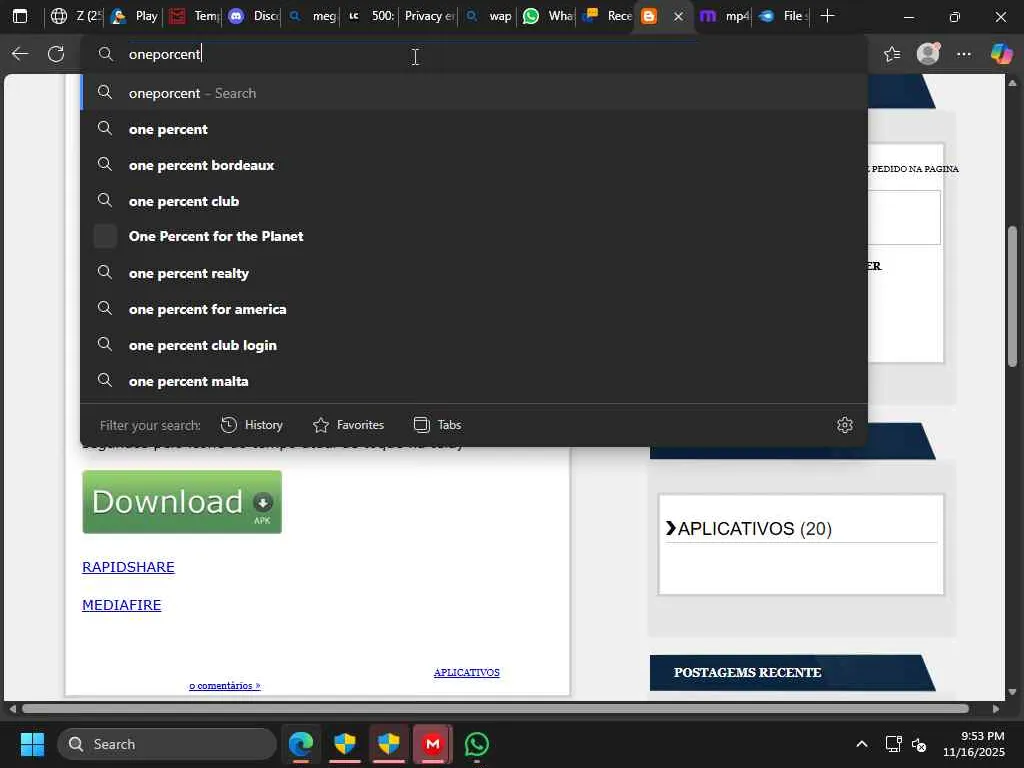Click the green Download APK button
The width and height of the screenshot is (1024, 768).
click(x=182, y=502)
